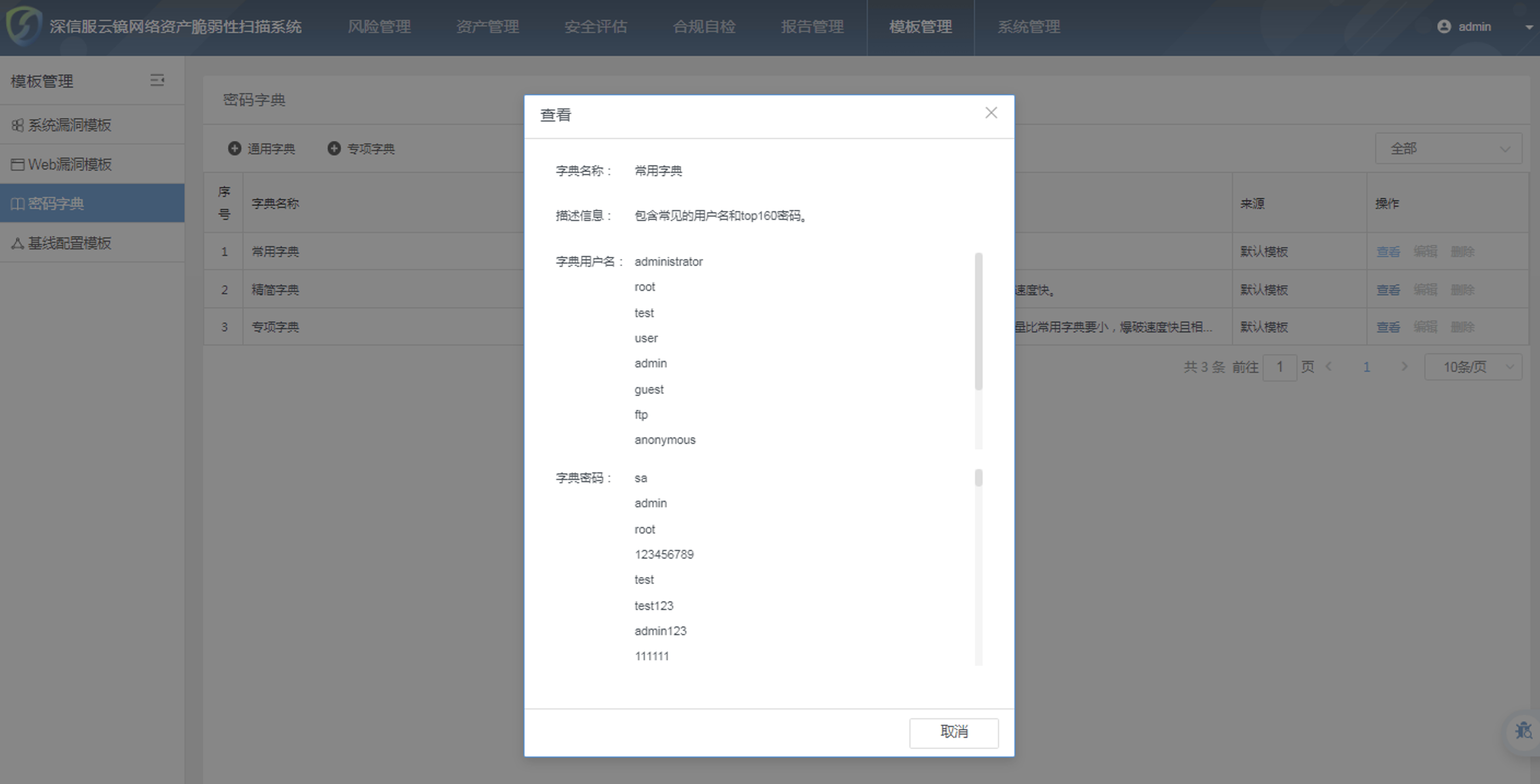
Task: Click password 'test123' in the dialog
Action: [x=654, y=606]
